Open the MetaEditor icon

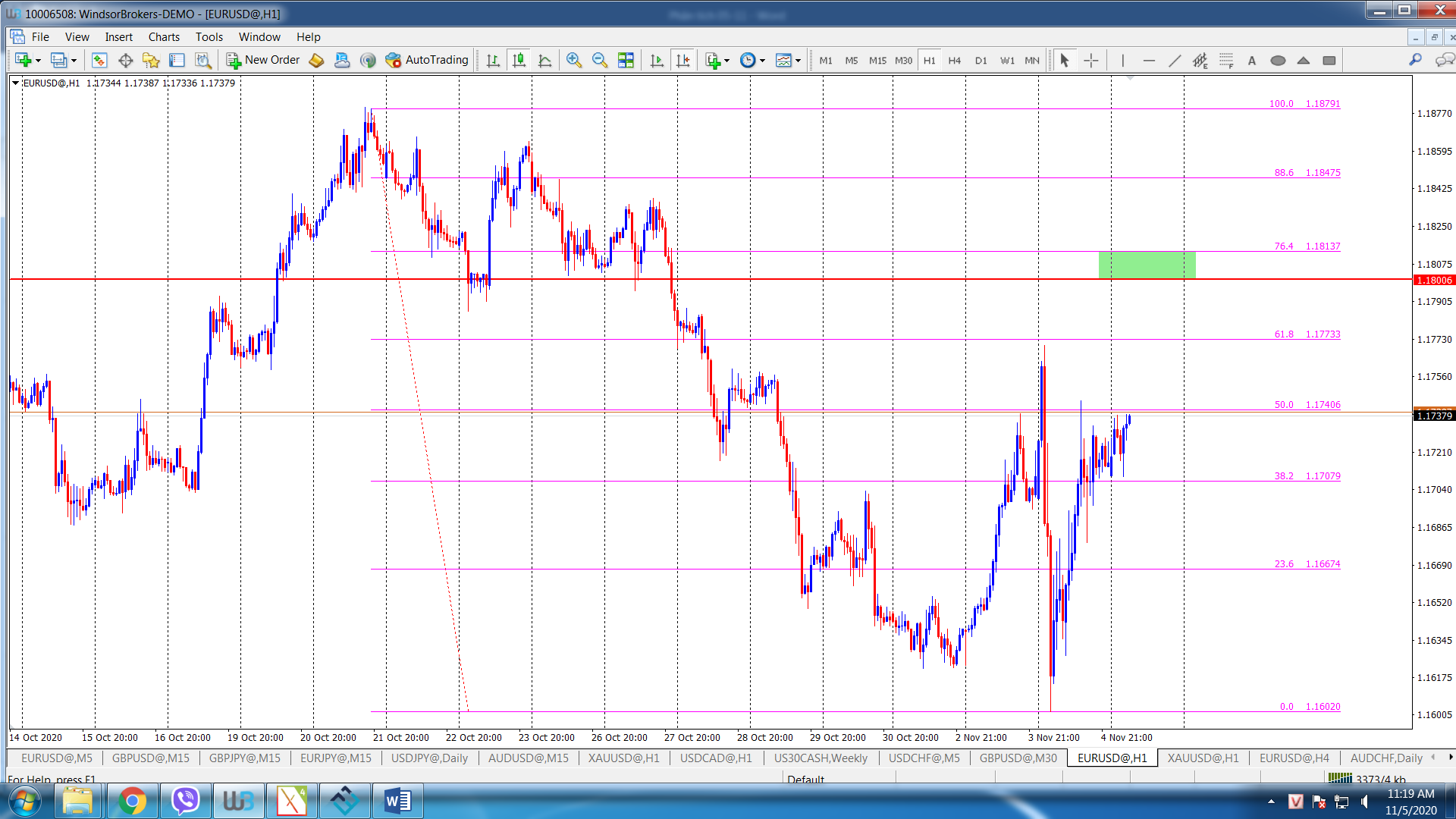[x=316, y=61]
